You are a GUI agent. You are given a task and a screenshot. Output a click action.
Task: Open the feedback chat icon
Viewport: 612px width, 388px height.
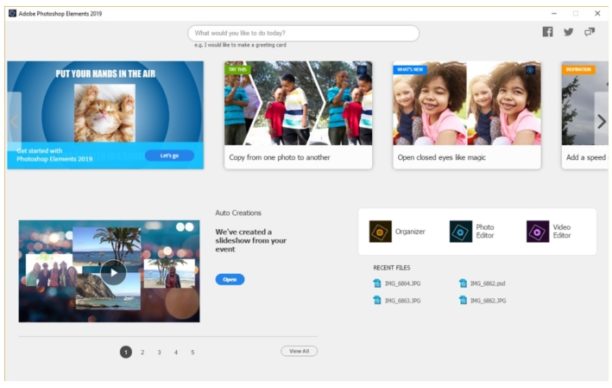589,32
